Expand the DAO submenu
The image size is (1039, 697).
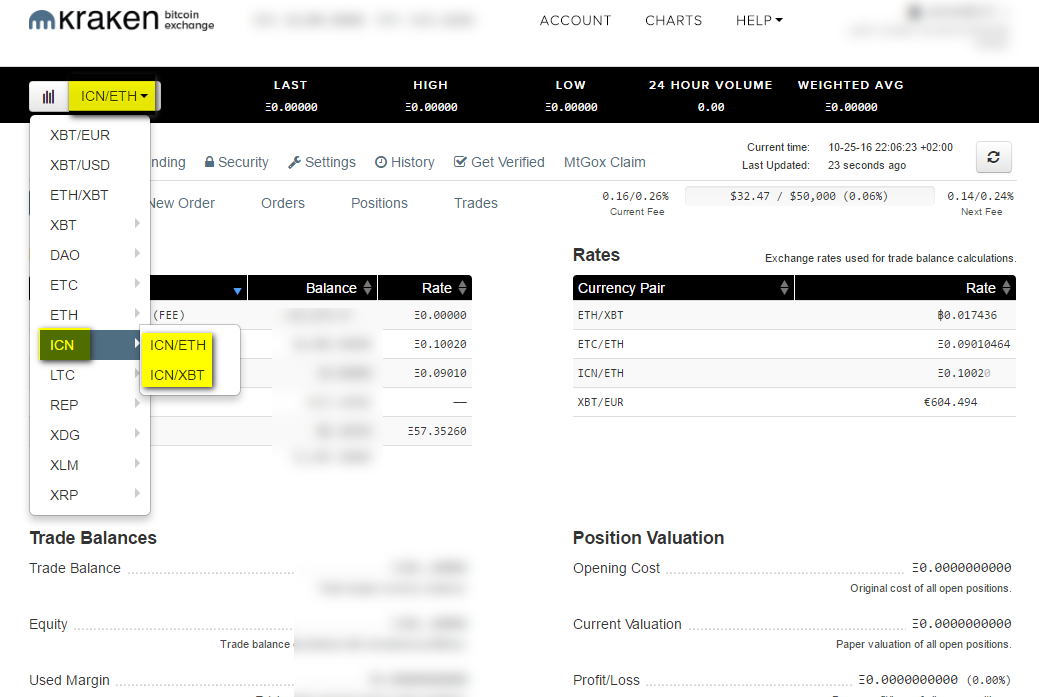pos(90,255)
